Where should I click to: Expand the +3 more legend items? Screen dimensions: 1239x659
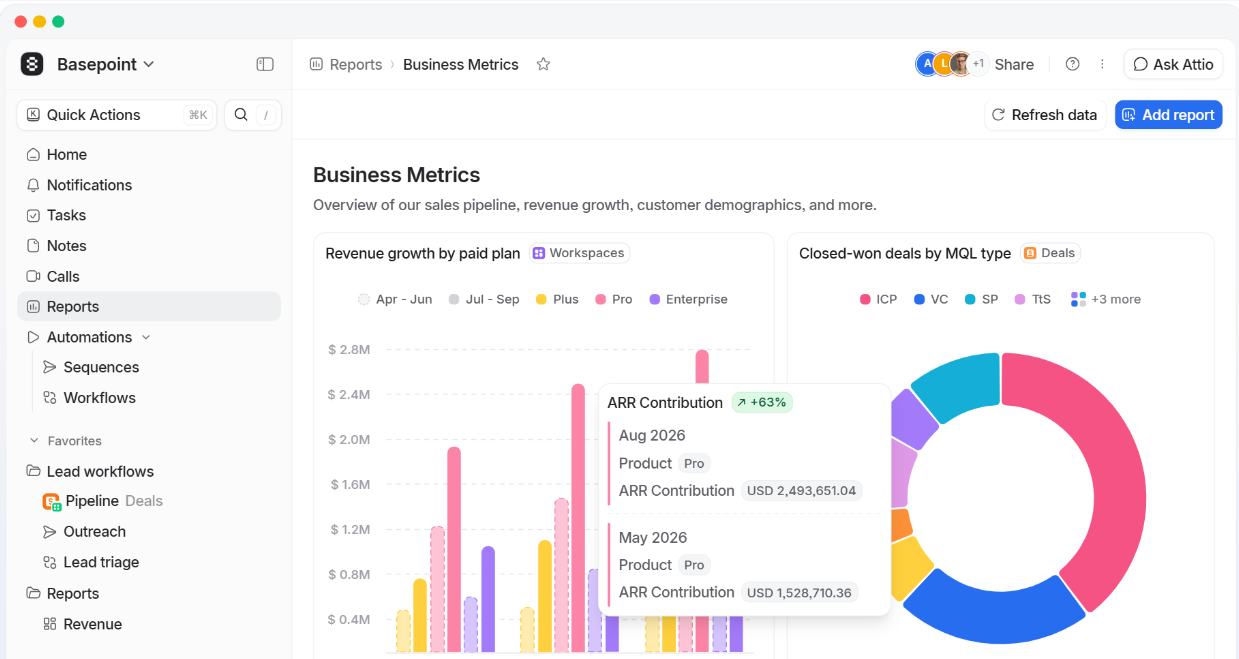[1105, 299]
